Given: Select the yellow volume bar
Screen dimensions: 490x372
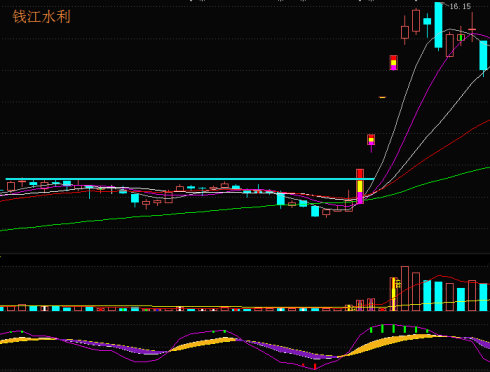Looking at the screenshot, I should pos(394,294).
